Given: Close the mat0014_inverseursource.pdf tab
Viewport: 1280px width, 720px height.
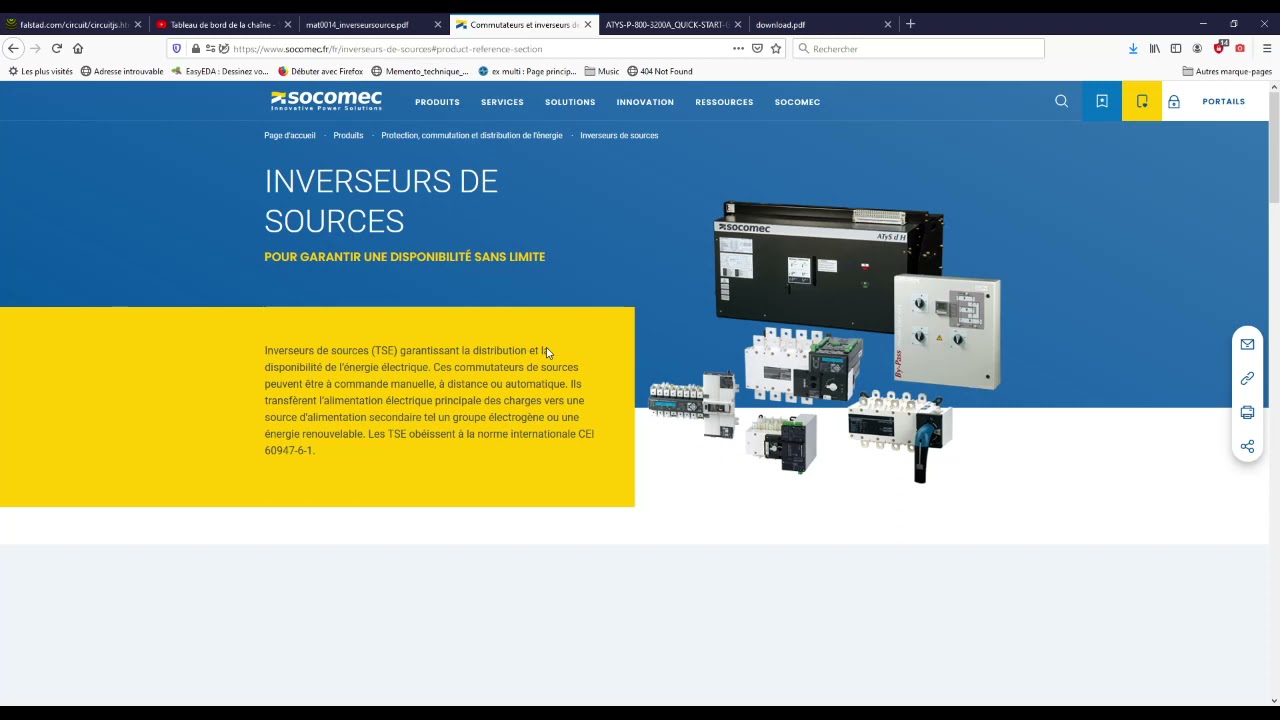Looking at the screenshot, I should point(437,24).
